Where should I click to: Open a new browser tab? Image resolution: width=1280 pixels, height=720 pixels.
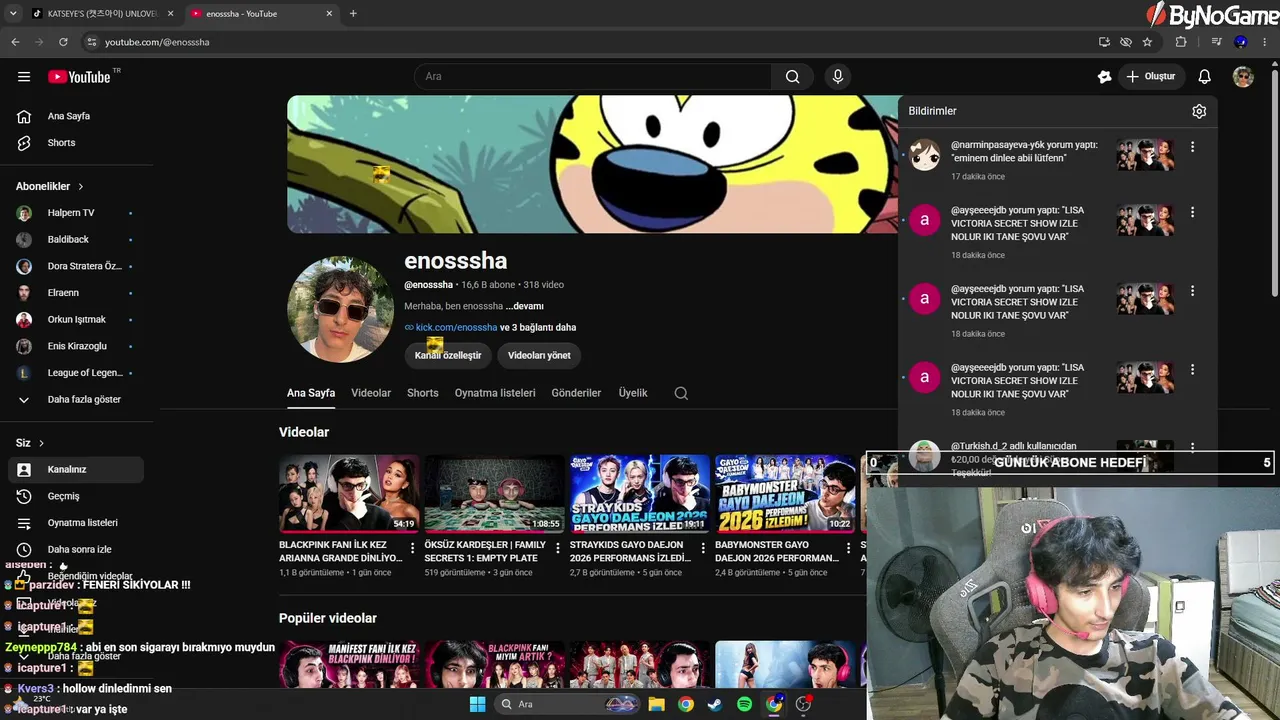pyautogui.click(x=353, y=14)
